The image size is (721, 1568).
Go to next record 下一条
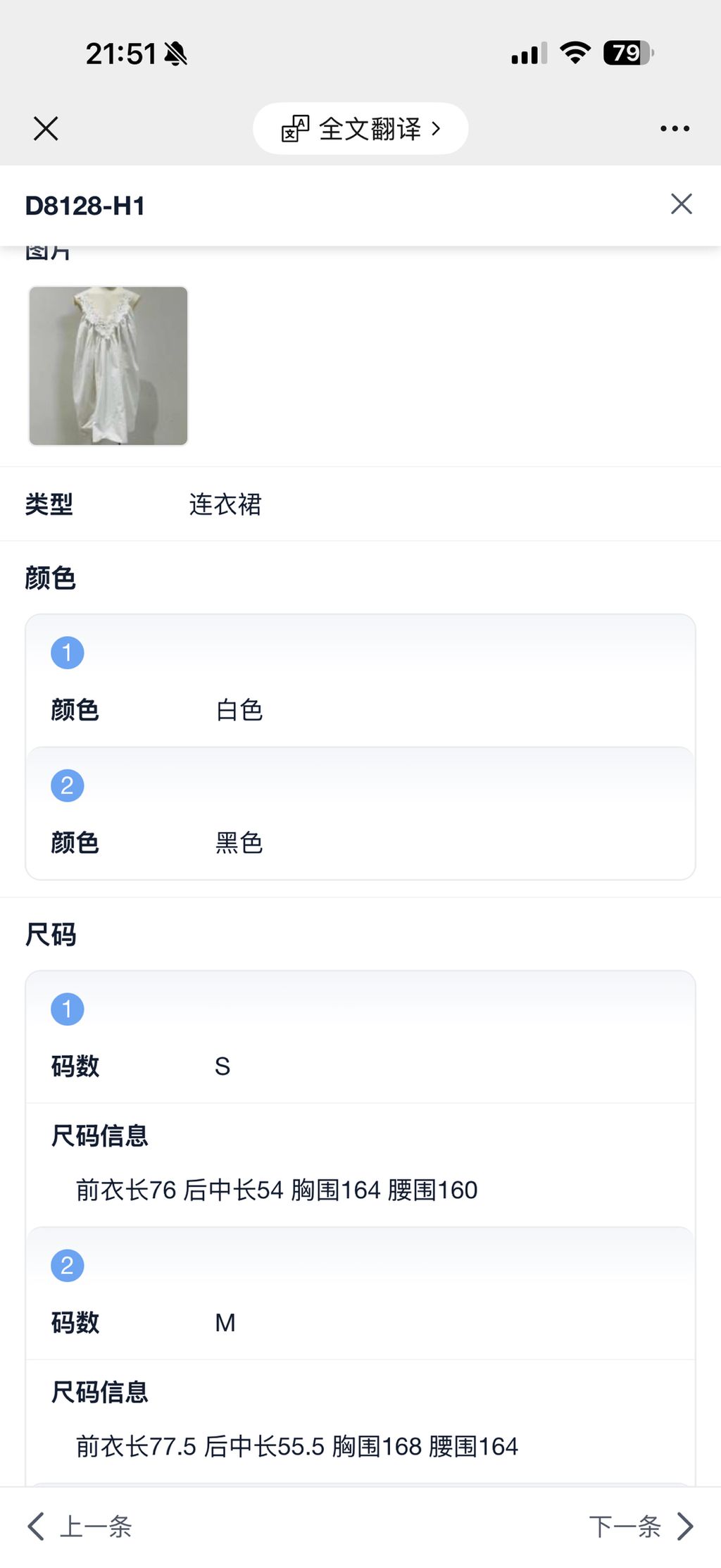(625, 1526)
